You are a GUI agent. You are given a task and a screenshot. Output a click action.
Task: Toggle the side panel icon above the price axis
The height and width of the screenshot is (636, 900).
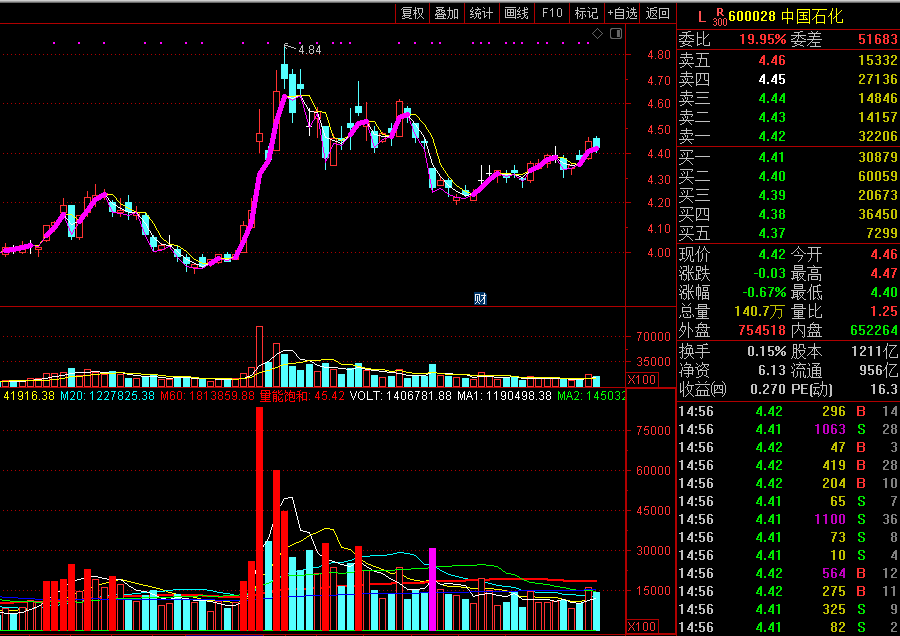616,34
